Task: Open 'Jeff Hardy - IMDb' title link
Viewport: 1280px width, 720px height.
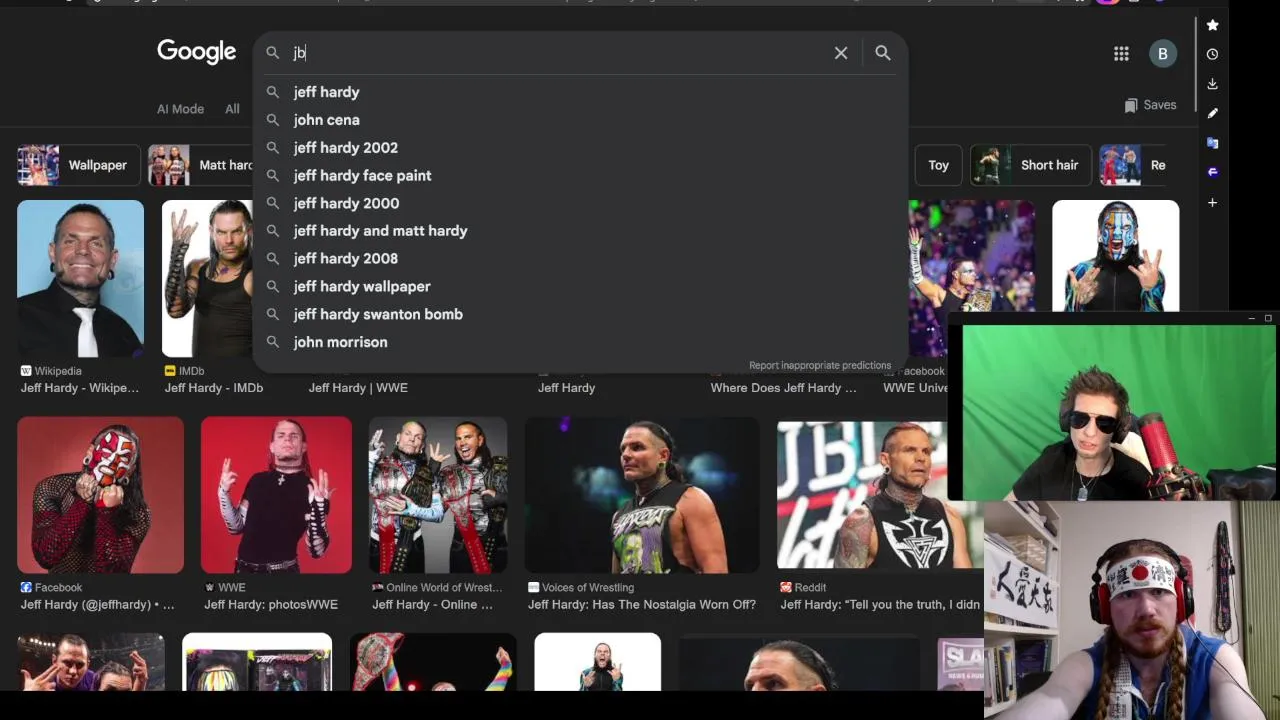Action: pos(214,388)
